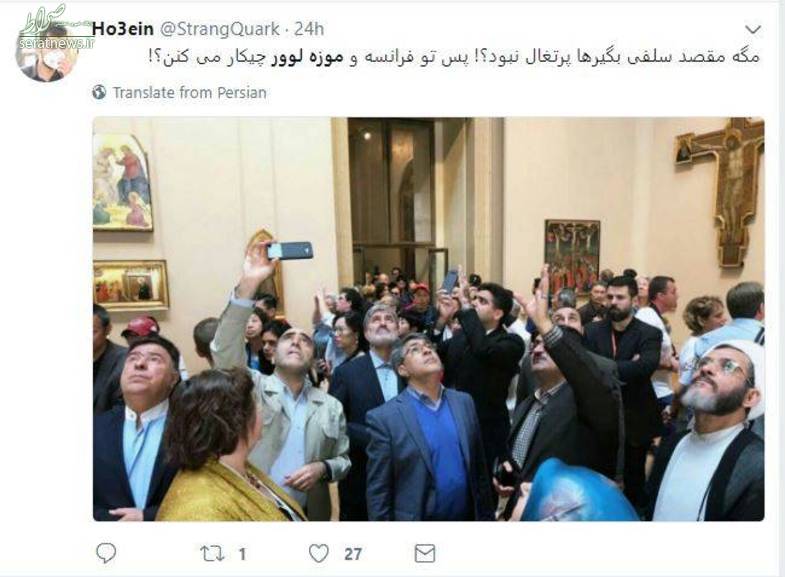The height and width of the screenshot is (577, 785).
Task: Click the bolded موزه لوور term
Action: (x=308, y=57)
